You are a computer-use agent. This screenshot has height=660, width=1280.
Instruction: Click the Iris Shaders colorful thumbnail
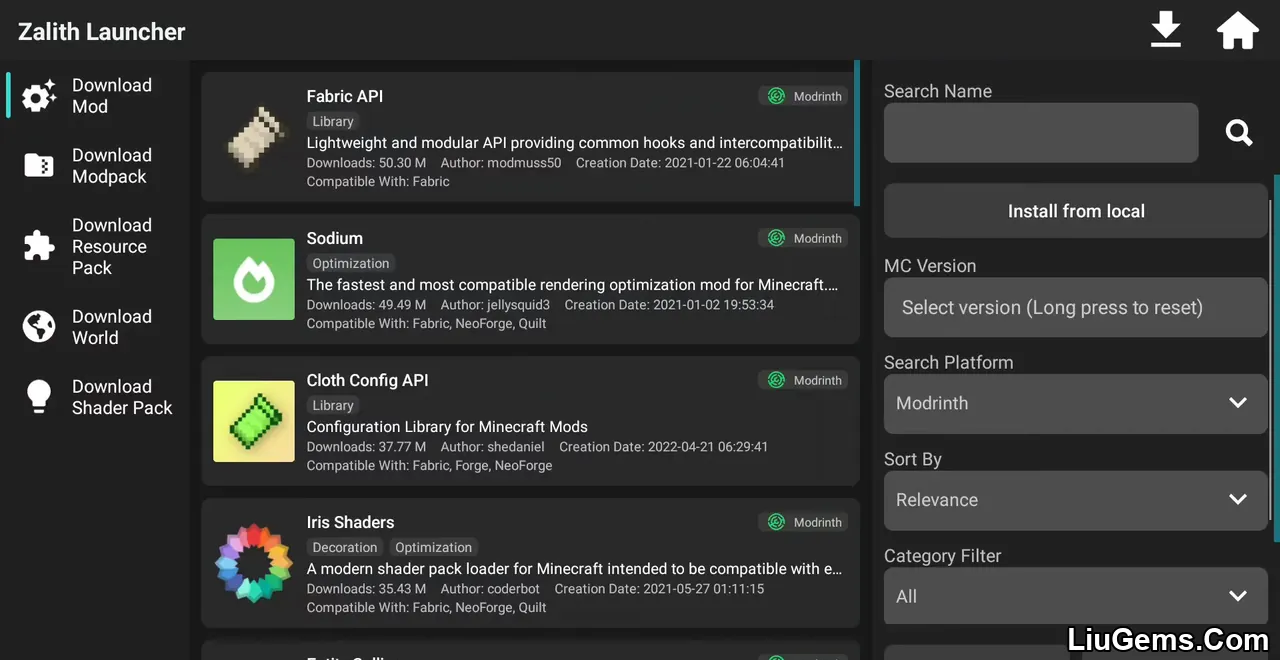254,563
